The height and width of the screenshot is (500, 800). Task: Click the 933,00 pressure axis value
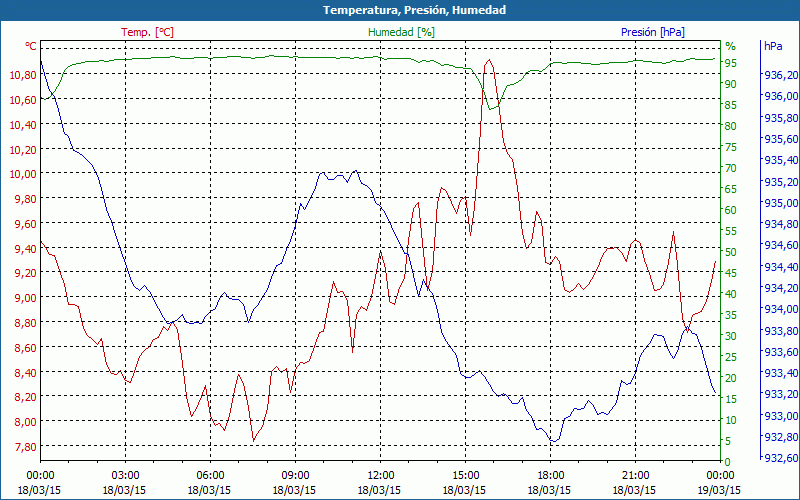[x=781, y=416]
